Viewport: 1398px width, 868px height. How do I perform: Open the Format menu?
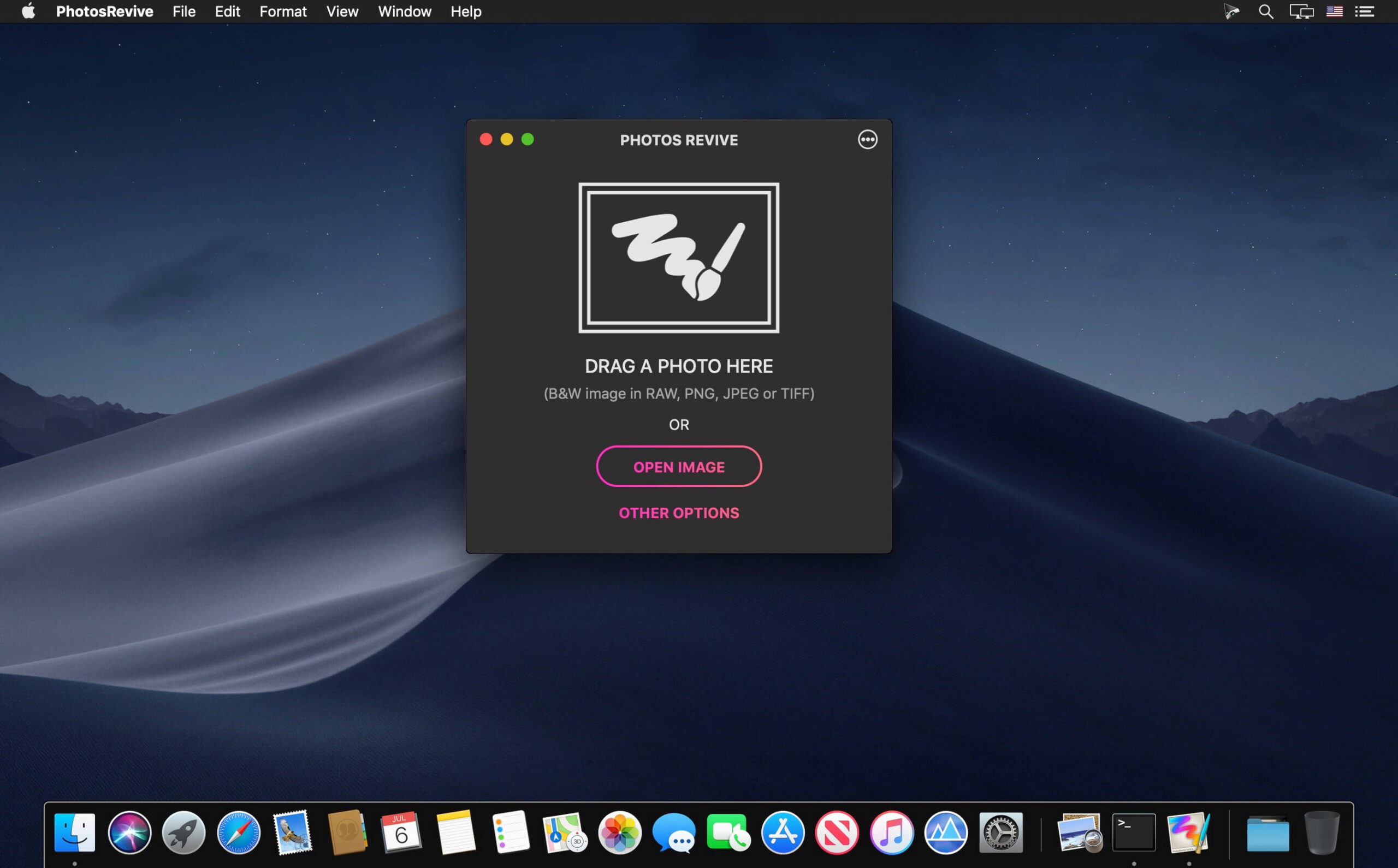click(283, 11)
